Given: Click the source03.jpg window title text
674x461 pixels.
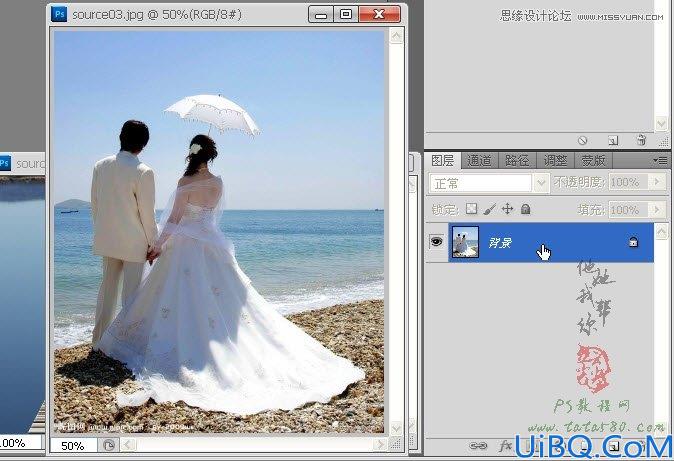Looking at the screenshot, I should pyautogui.click(x=157, y=15).
